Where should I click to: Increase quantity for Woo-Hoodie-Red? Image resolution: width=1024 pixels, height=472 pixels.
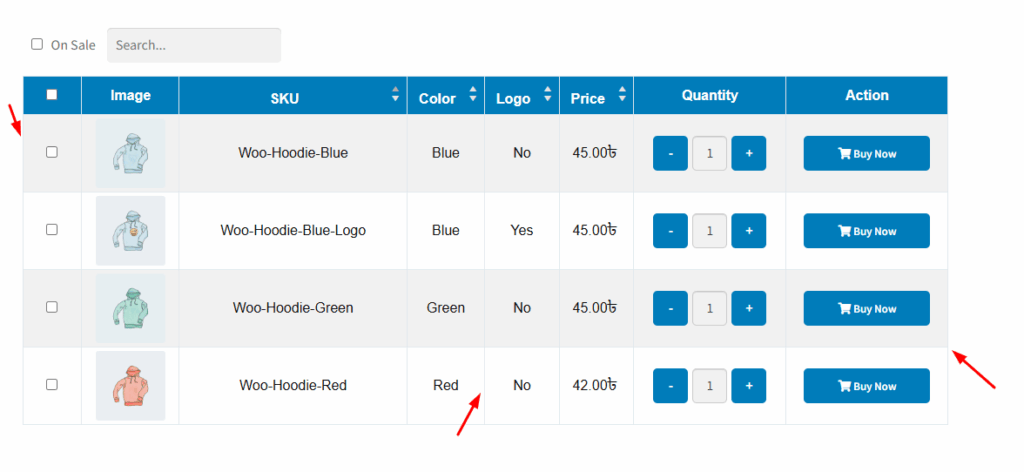pos(748,386)
